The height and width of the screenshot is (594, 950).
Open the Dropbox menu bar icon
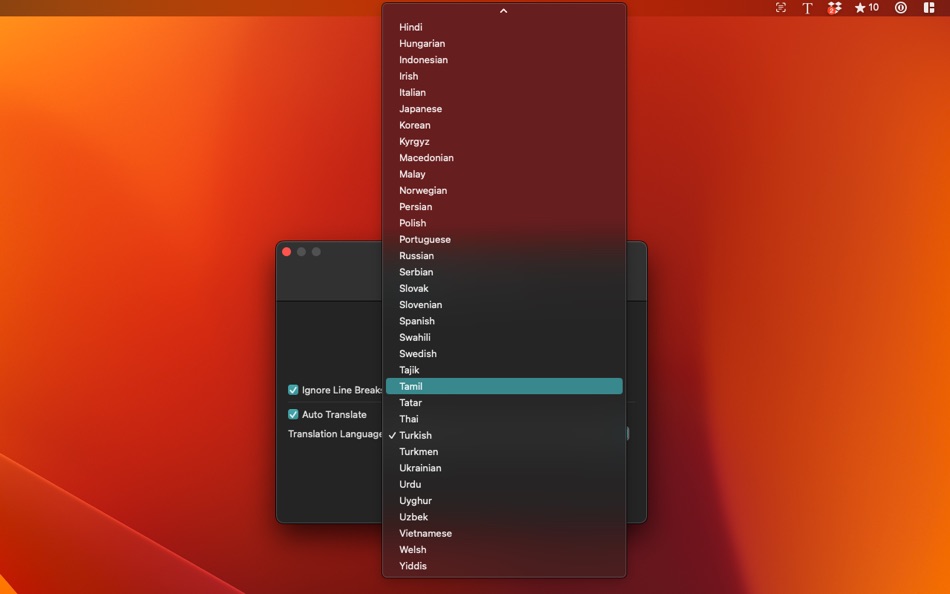(x=834, y=8)
